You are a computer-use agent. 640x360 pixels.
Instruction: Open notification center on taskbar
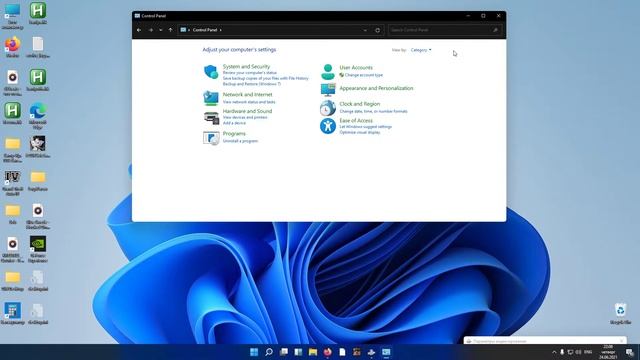pos(629,352)
